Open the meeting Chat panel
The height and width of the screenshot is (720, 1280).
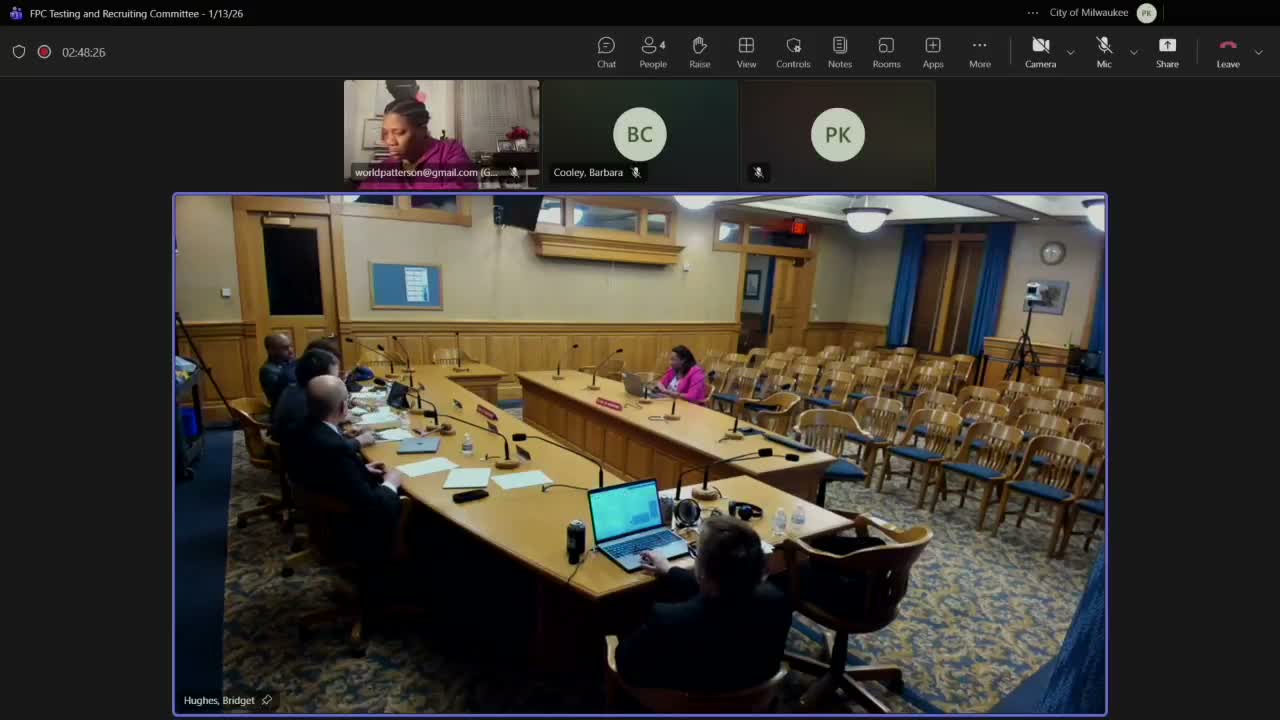(606, 51)
